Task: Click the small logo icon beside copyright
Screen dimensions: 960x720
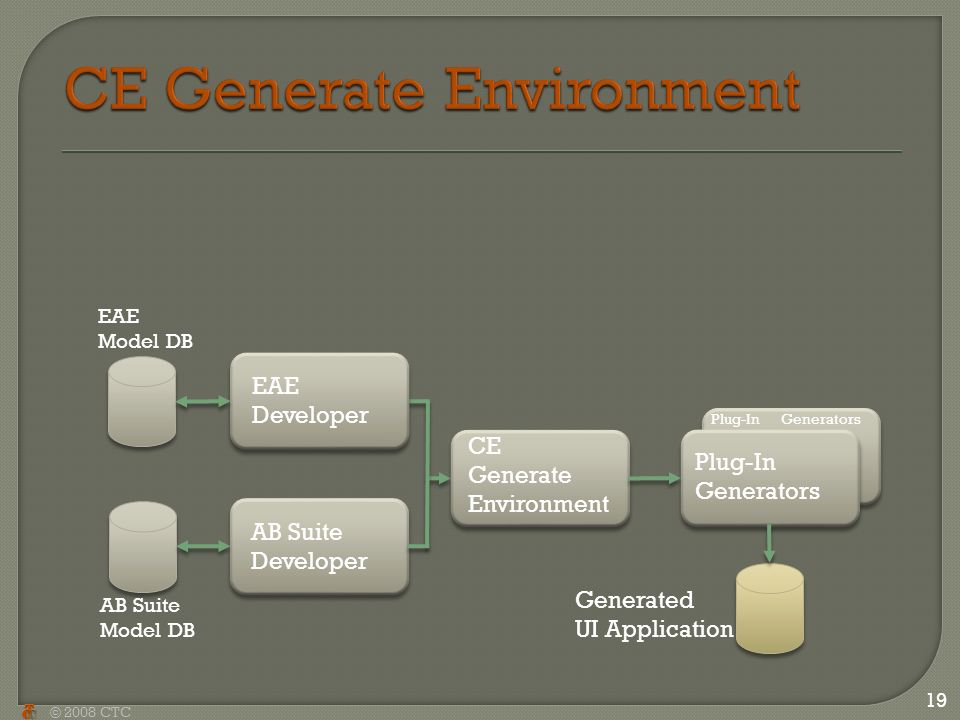Action: point(28,711)
